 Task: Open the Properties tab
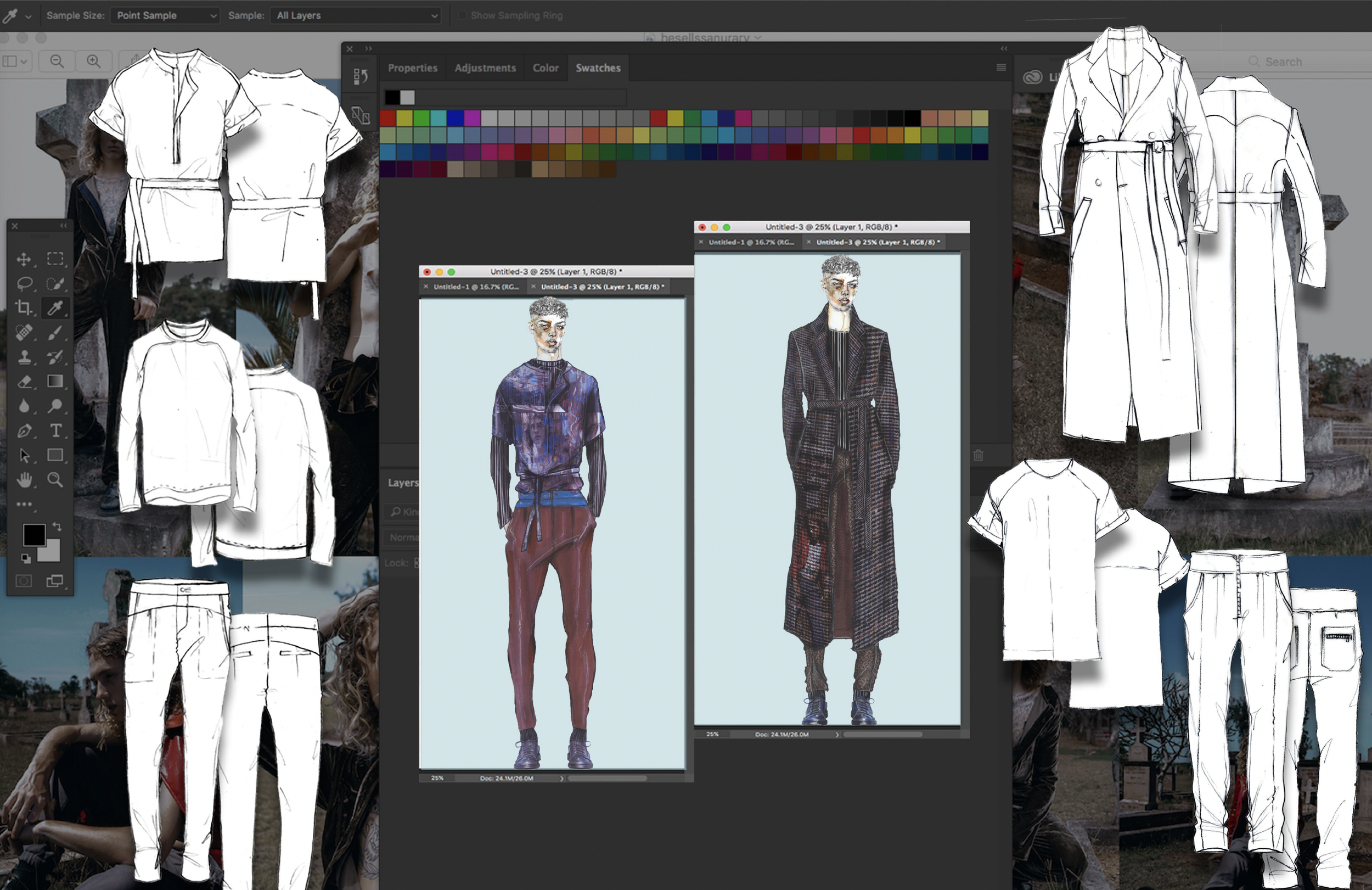(412, 68)
